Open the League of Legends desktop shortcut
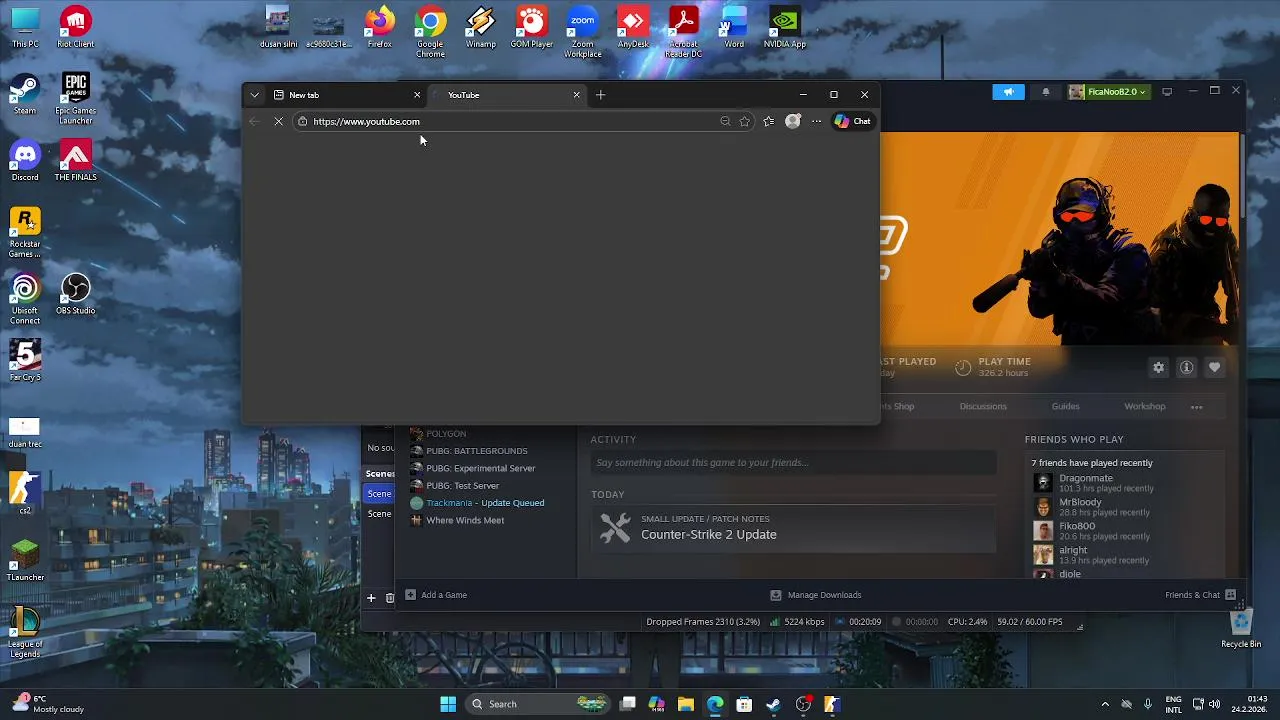The height and width of the screenshot is (720, 1280). coord(25,632)
